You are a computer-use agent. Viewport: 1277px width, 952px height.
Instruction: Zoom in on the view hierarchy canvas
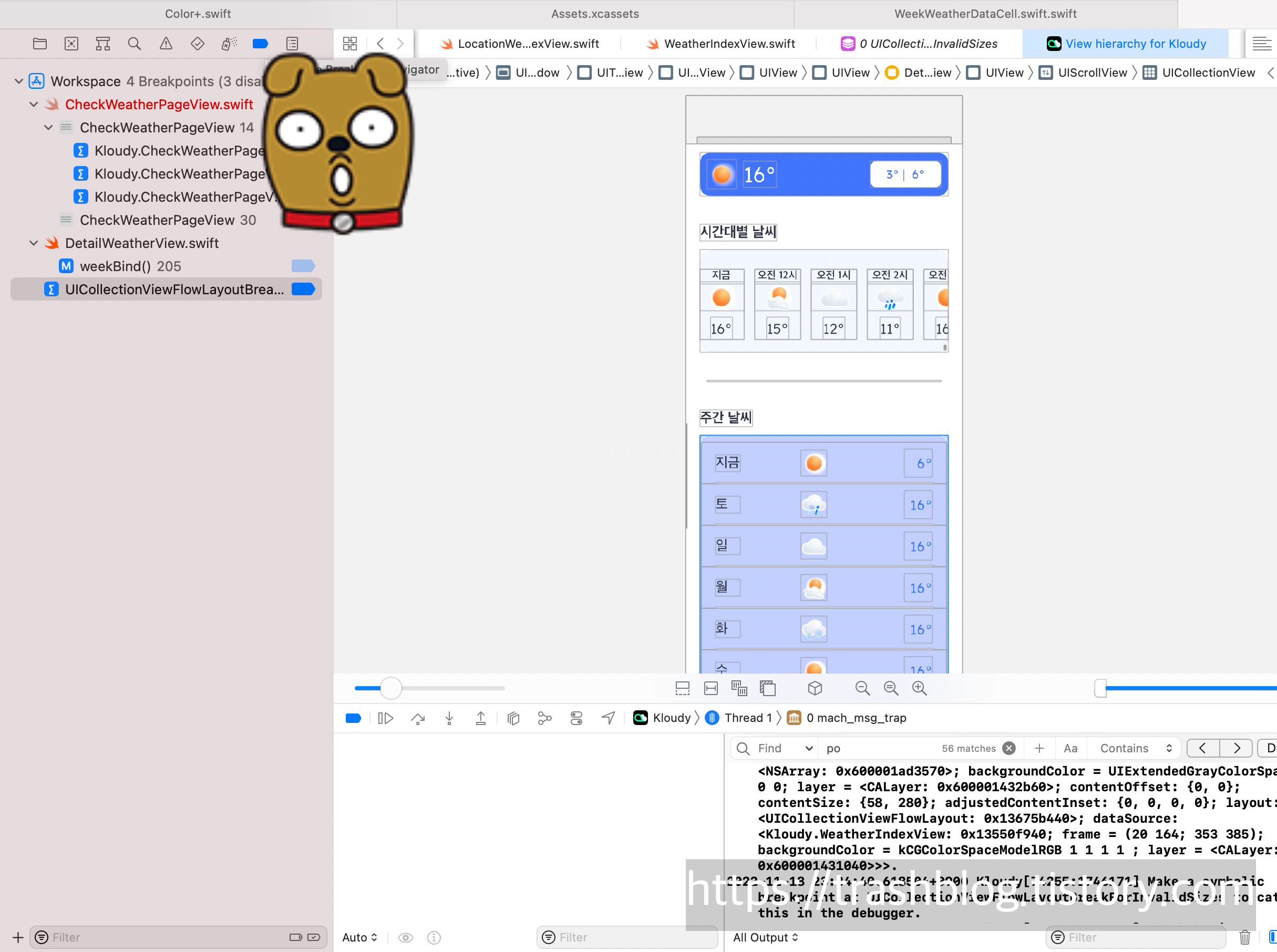[x=920, y=688]
